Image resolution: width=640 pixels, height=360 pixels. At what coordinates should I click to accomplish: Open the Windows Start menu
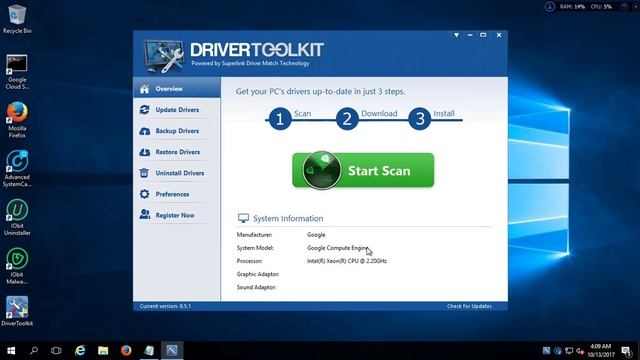11,351
